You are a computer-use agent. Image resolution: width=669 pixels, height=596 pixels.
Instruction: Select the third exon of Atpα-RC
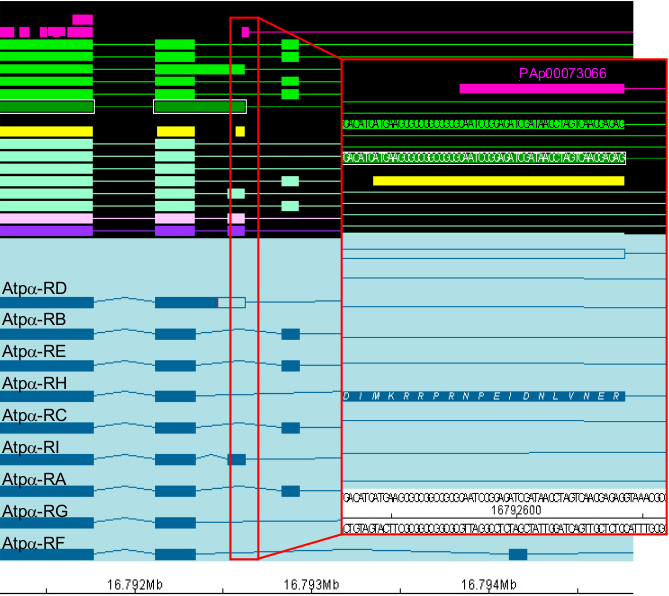coord(291,428)
